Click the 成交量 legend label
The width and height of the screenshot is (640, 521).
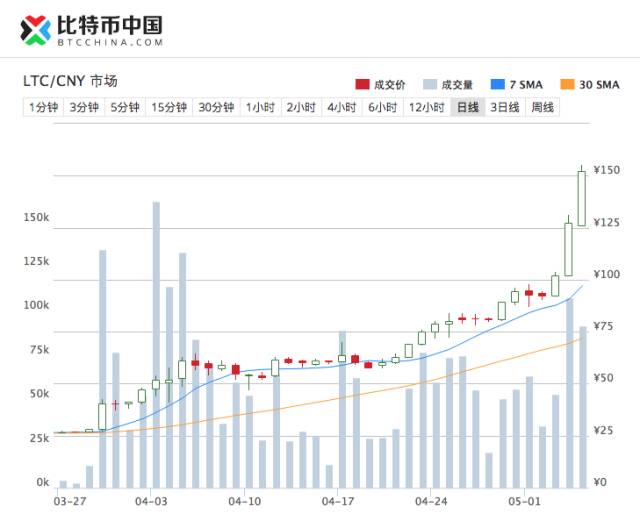click(457, 85)
